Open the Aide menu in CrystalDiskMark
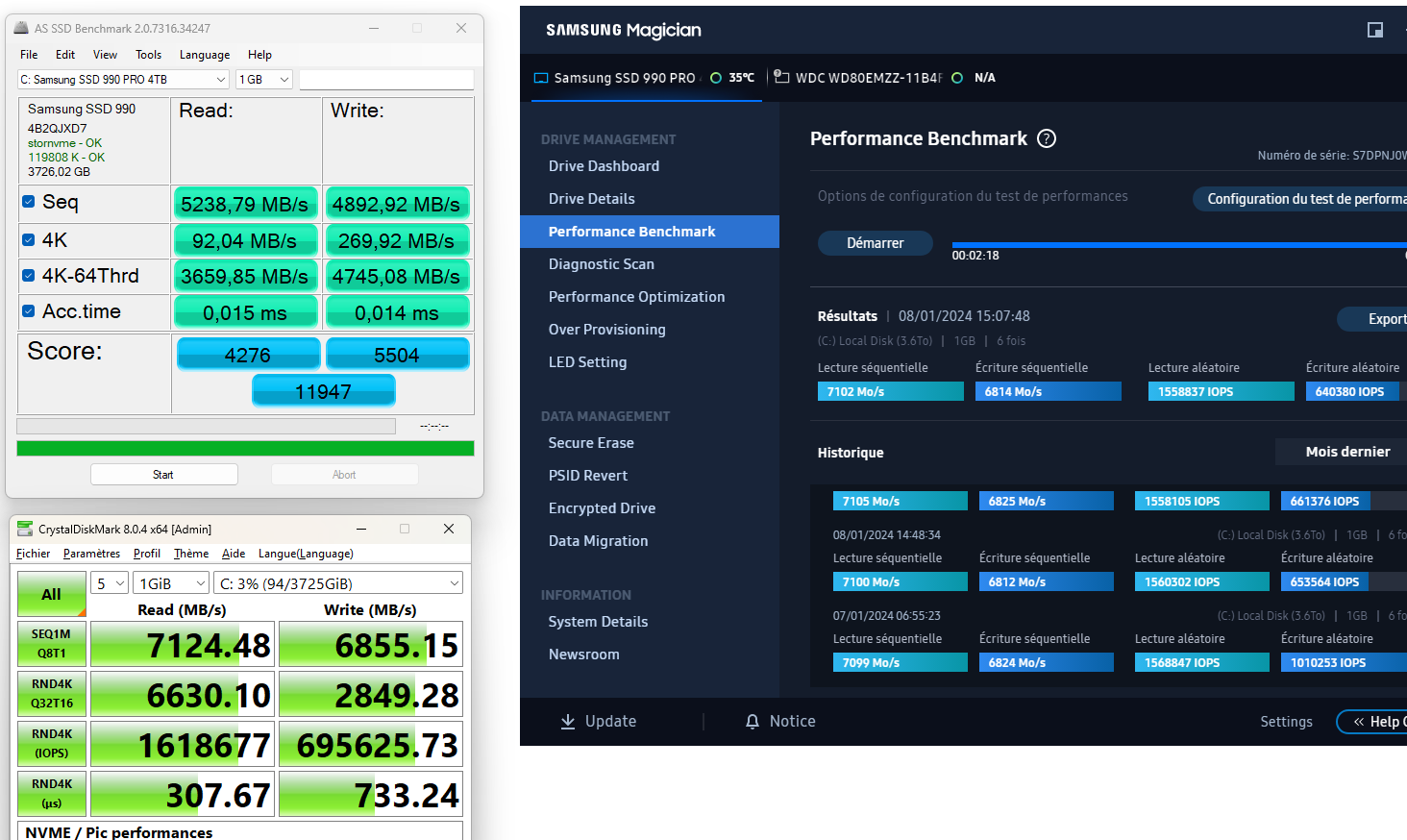Image resolution: width=1407 pixels, height=840 pixels. [234, 554]
